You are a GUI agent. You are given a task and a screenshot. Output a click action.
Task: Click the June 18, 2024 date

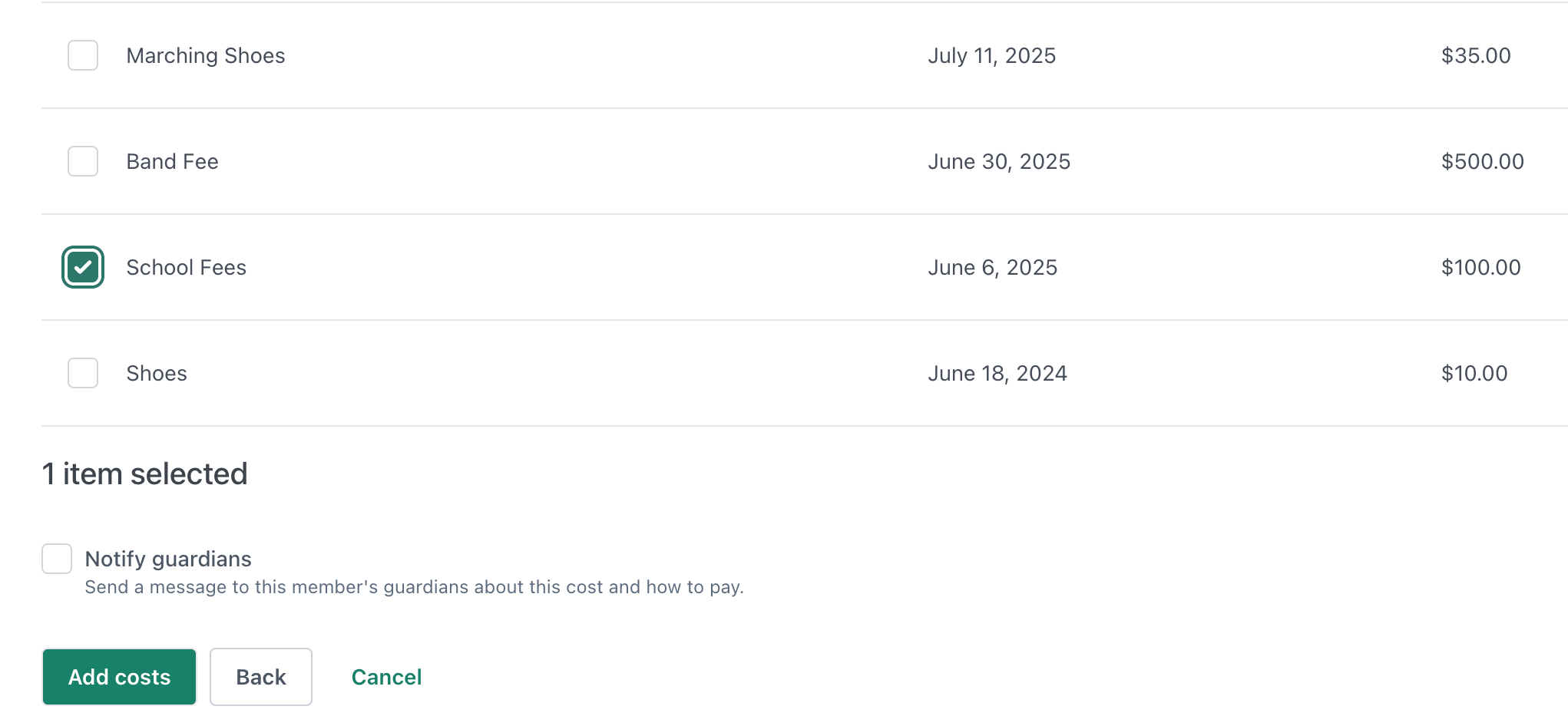tap(997, 373)
